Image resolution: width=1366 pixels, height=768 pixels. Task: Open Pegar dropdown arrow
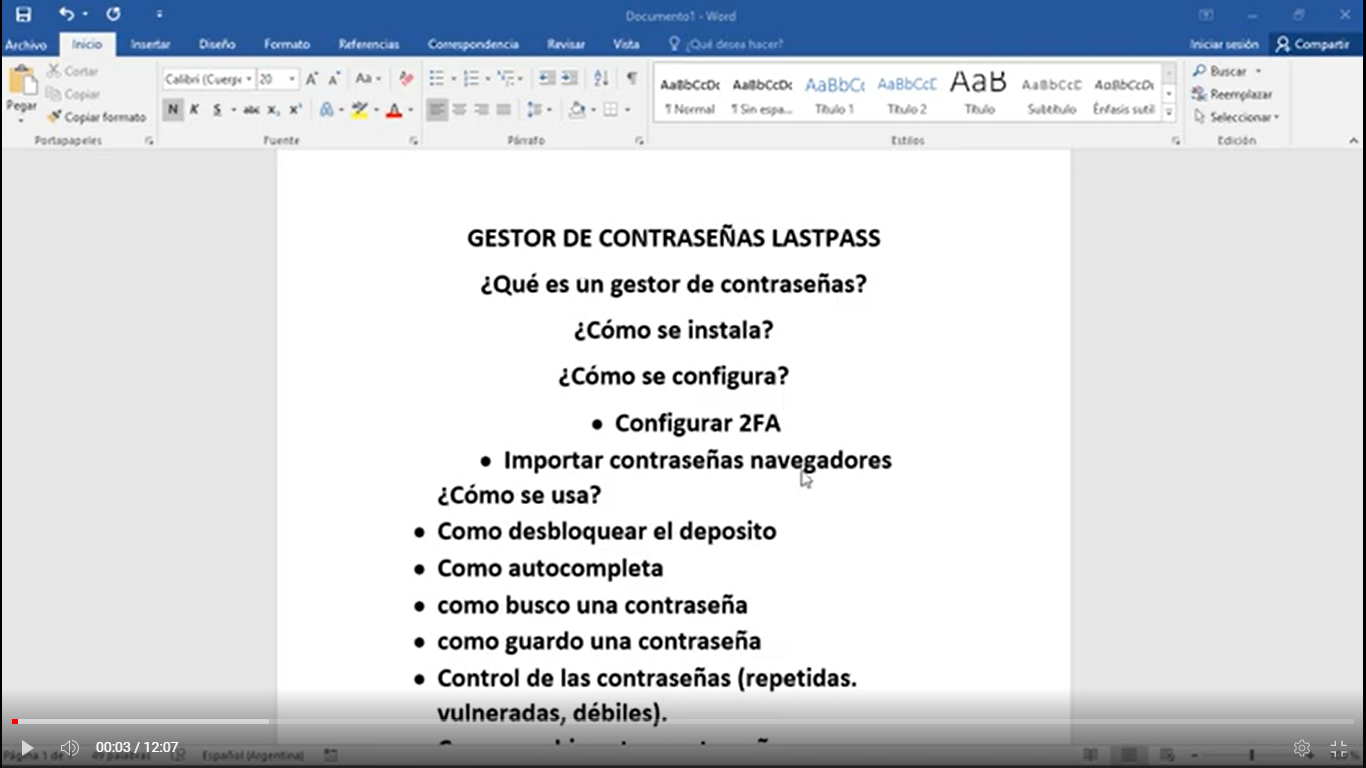tap(21, 120)
